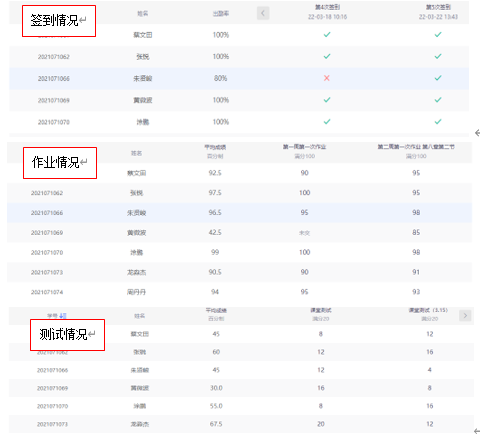Select the 出勤率 column header
The image size is (480, 445).
[x=221, y=14]
